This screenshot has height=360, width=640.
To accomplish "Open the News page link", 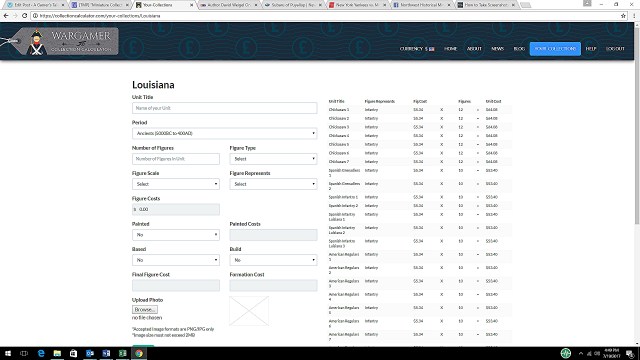I will click(498, 49).
